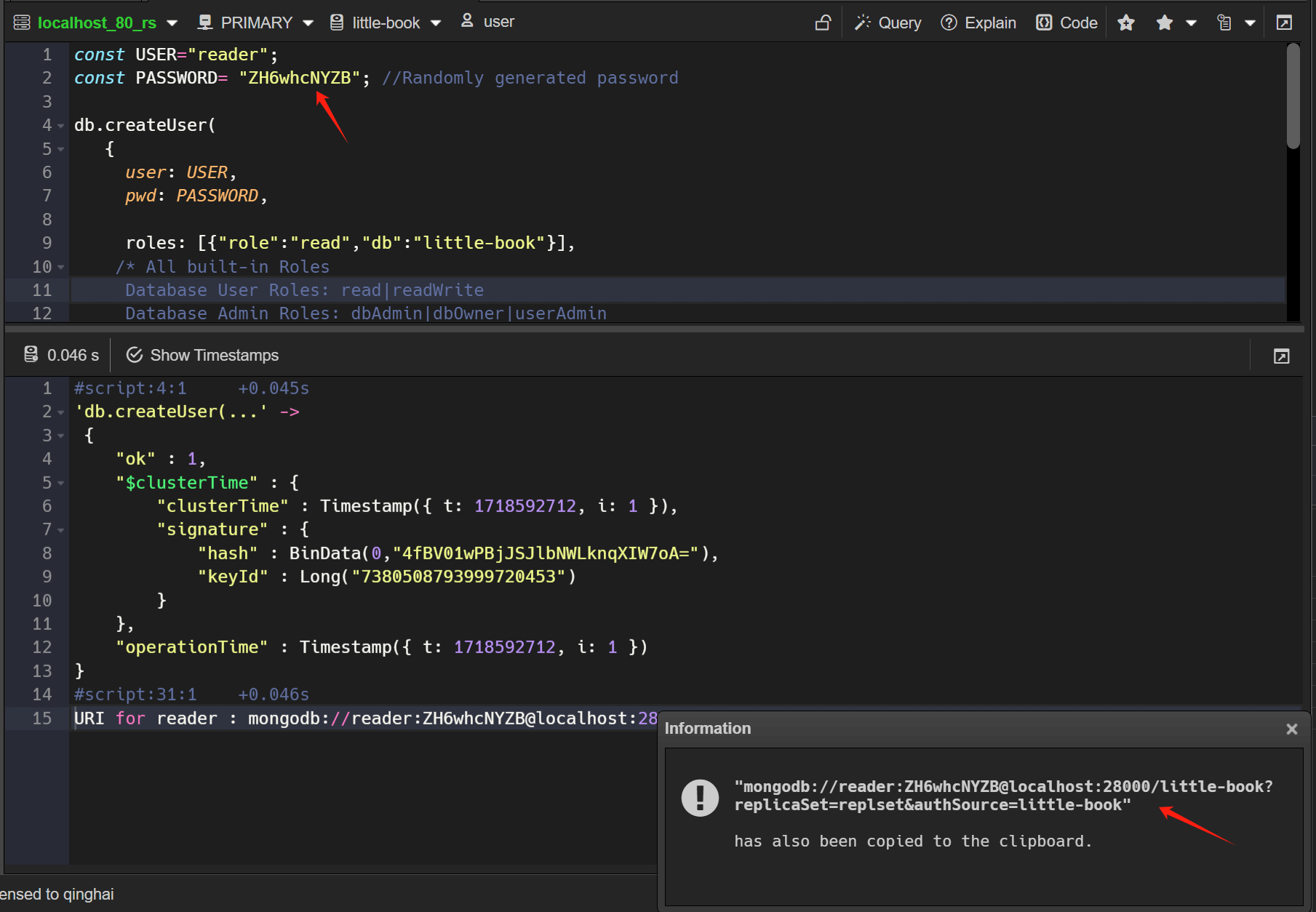Toggle Show Timestamps option
The height and width of the screenshot is (912, 1316).
pos(202,355)
